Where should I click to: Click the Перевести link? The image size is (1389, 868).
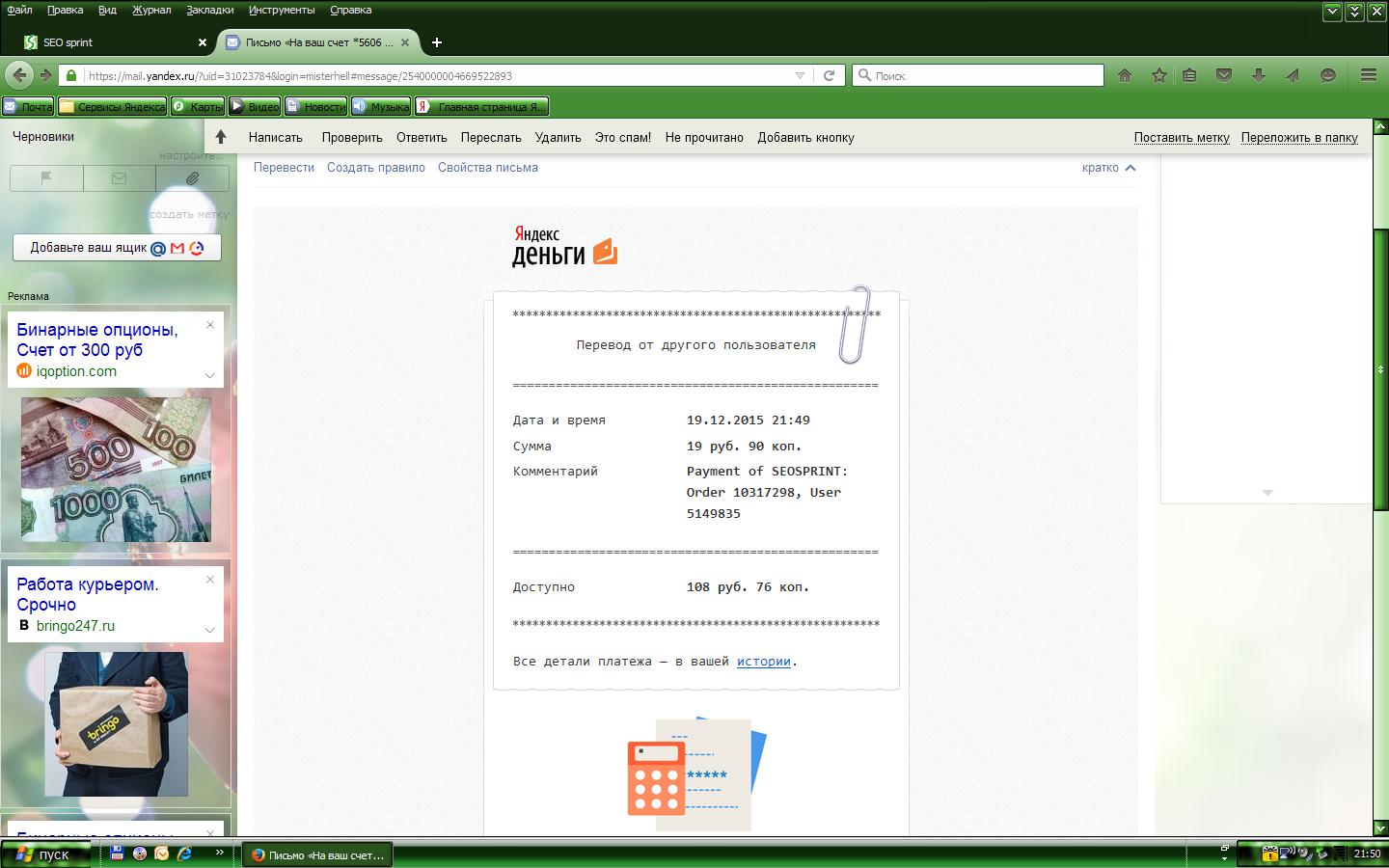[284, 167]
